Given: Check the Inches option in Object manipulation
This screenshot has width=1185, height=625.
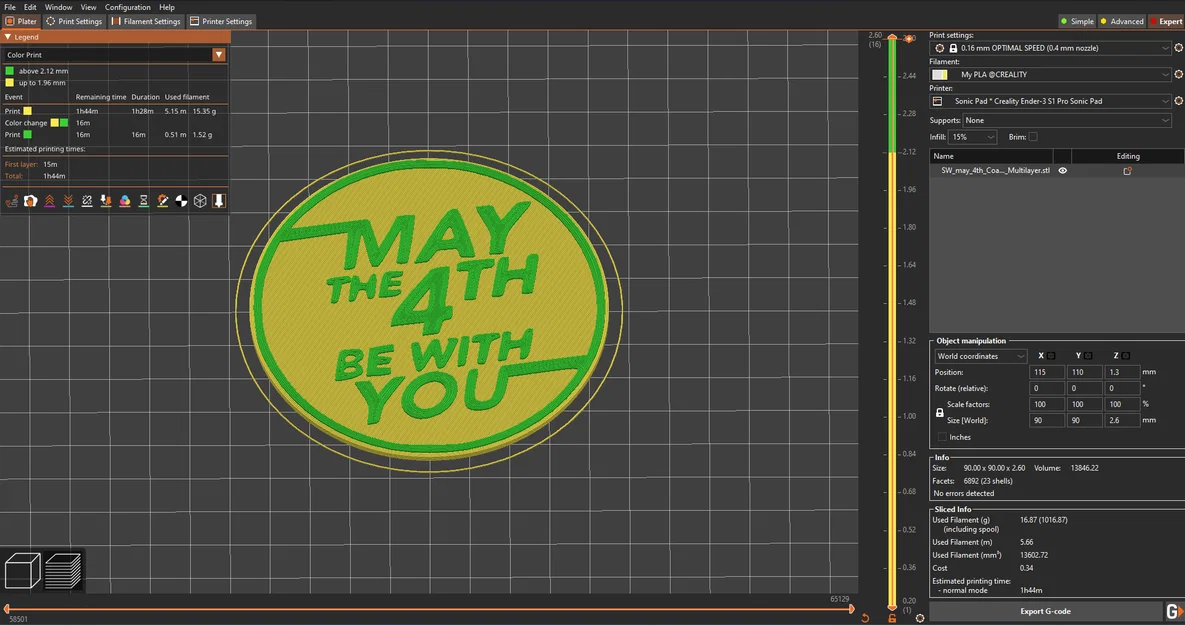Looking at the screenshot, I should coord(941,437).
